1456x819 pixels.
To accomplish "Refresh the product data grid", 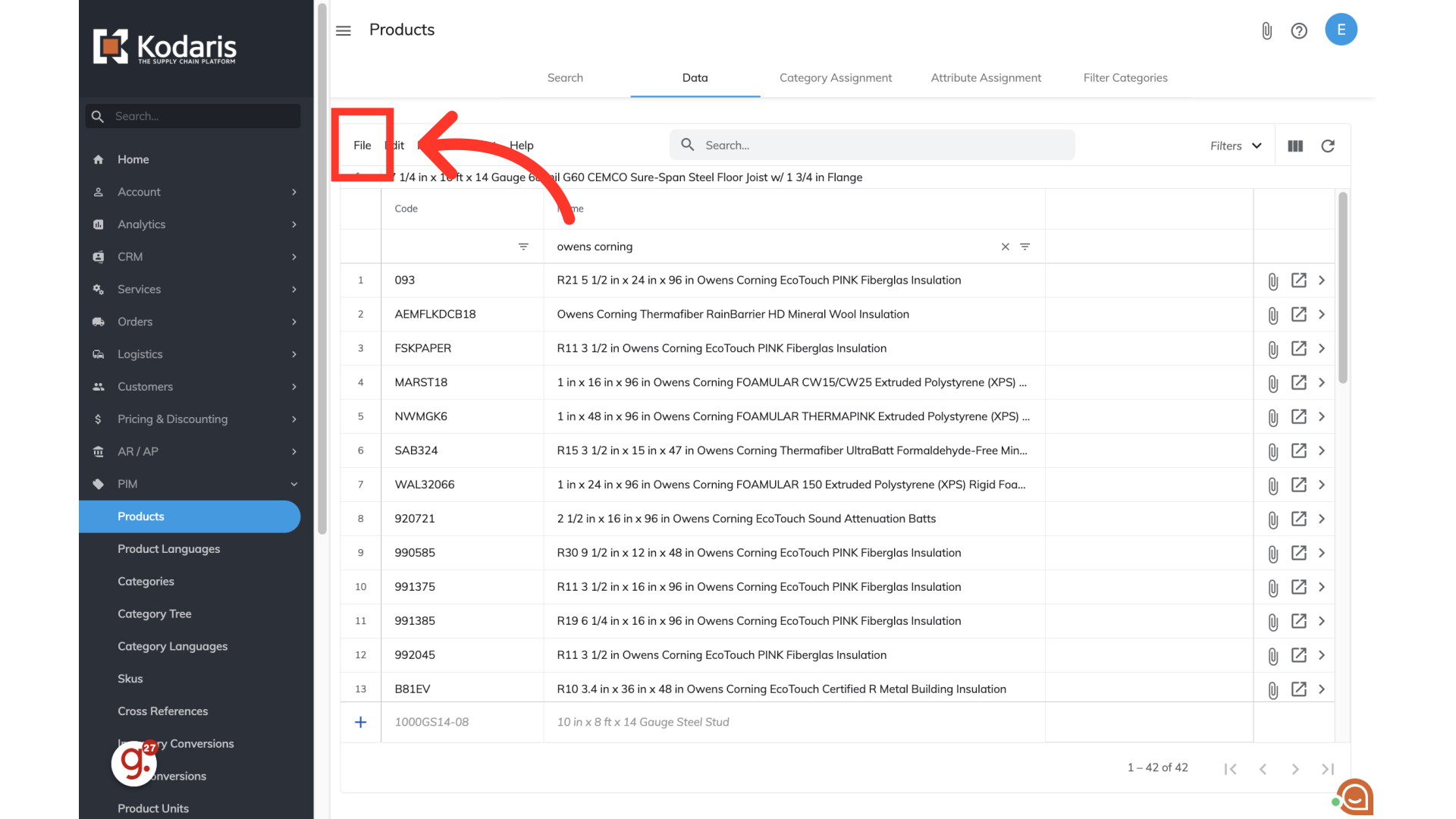I will click(1328, 146).
